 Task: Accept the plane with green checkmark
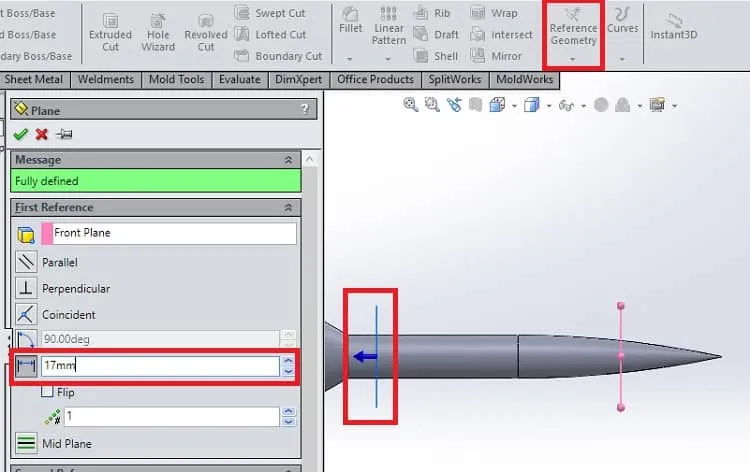click(21, 134)
